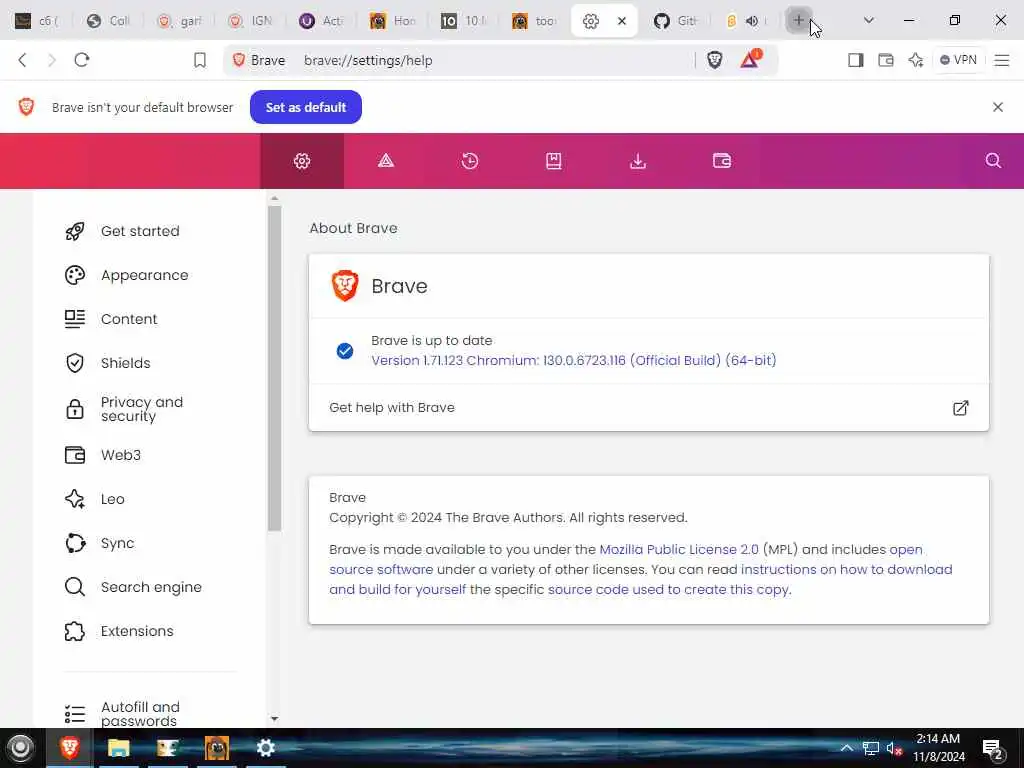This screenshot has width=1024, height=768.
Task: Open the History clock icon in the pink bar
Action: click(470, 161)
